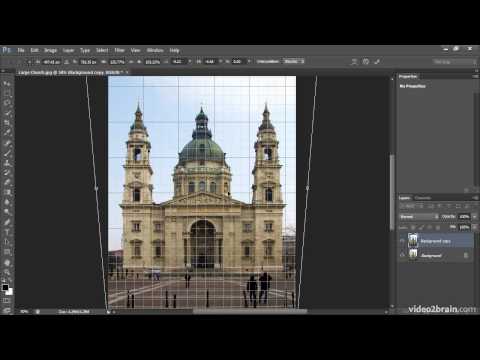Switch to the Channels tab

coord(423,198)
